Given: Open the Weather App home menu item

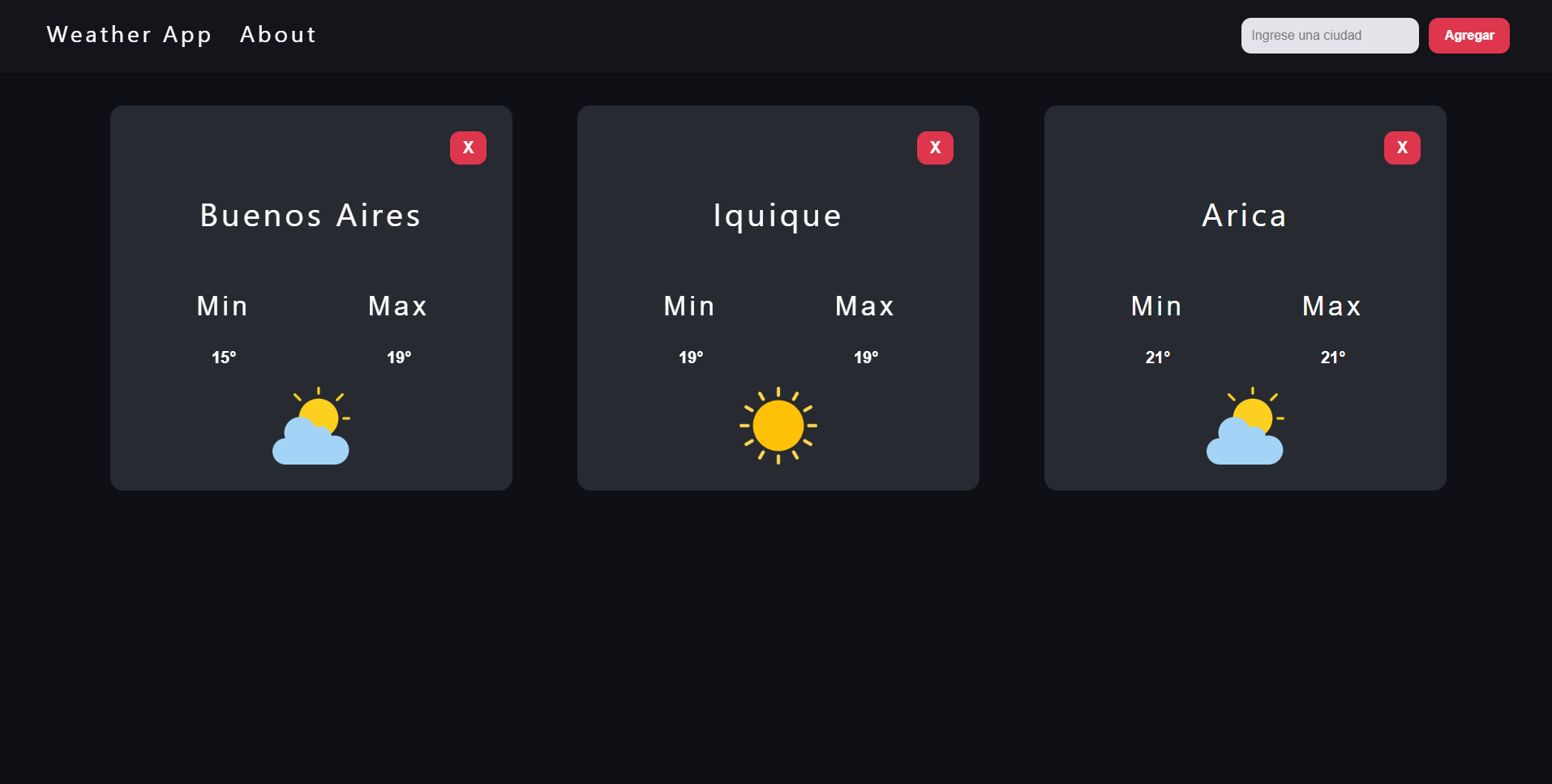Looking at the screenshot, I should coord(128,34).
